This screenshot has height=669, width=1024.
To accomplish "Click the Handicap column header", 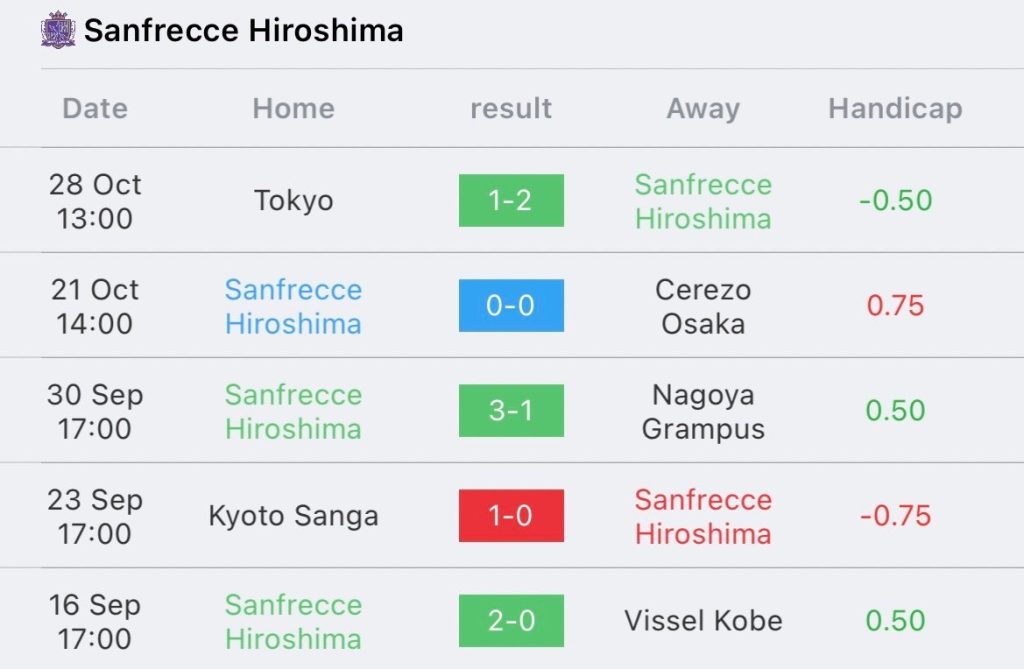I will click(x=895, y=108).
